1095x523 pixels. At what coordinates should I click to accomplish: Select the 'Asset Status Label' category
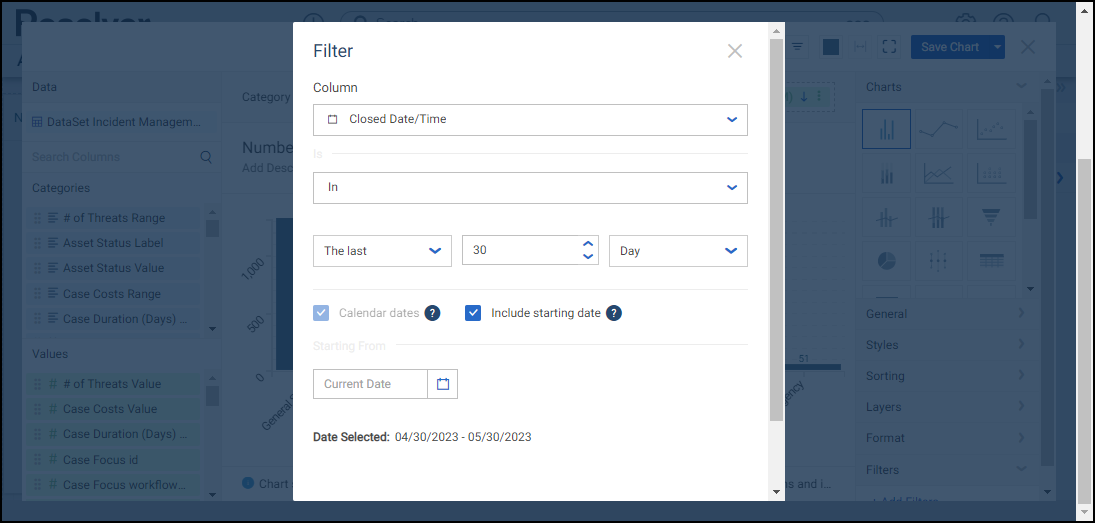tap(114, 243)
